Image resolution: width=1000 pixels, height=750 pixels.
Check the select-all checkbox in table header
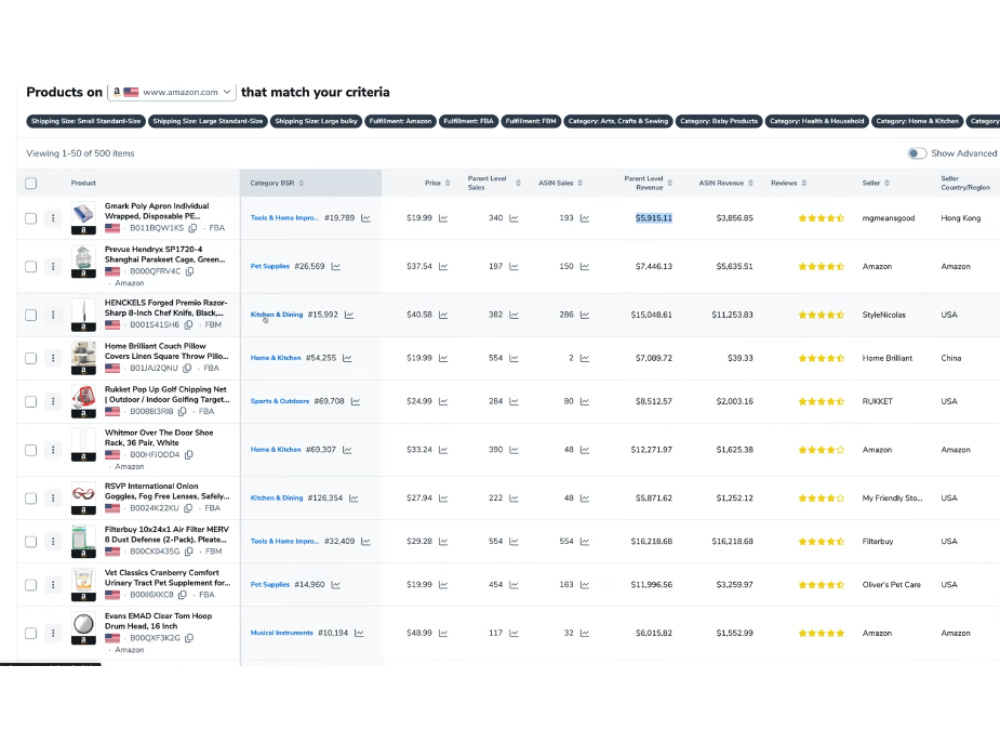(x=31, y=184)
